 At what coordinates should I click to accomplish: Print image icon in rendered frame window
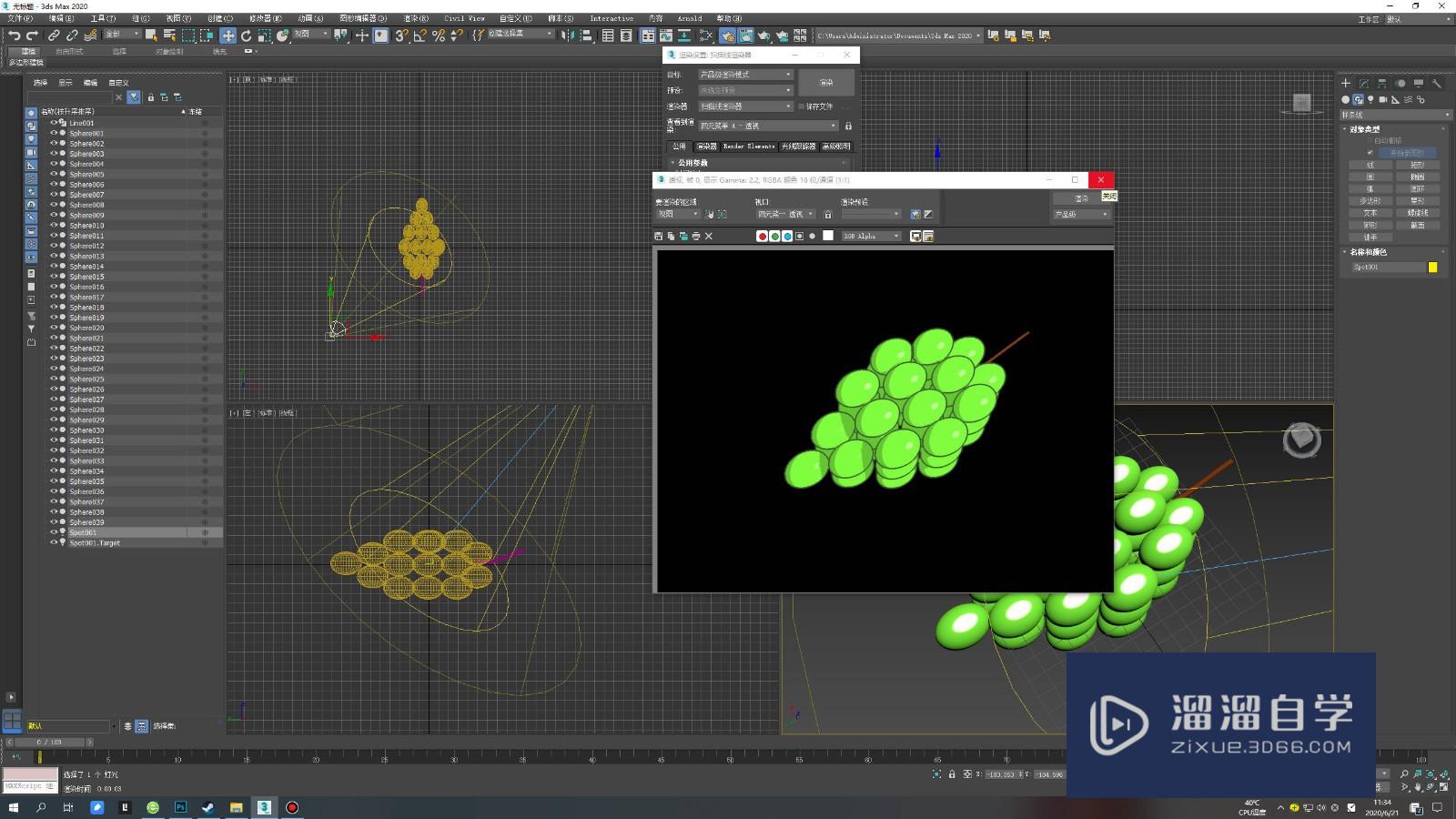point(696,236)
